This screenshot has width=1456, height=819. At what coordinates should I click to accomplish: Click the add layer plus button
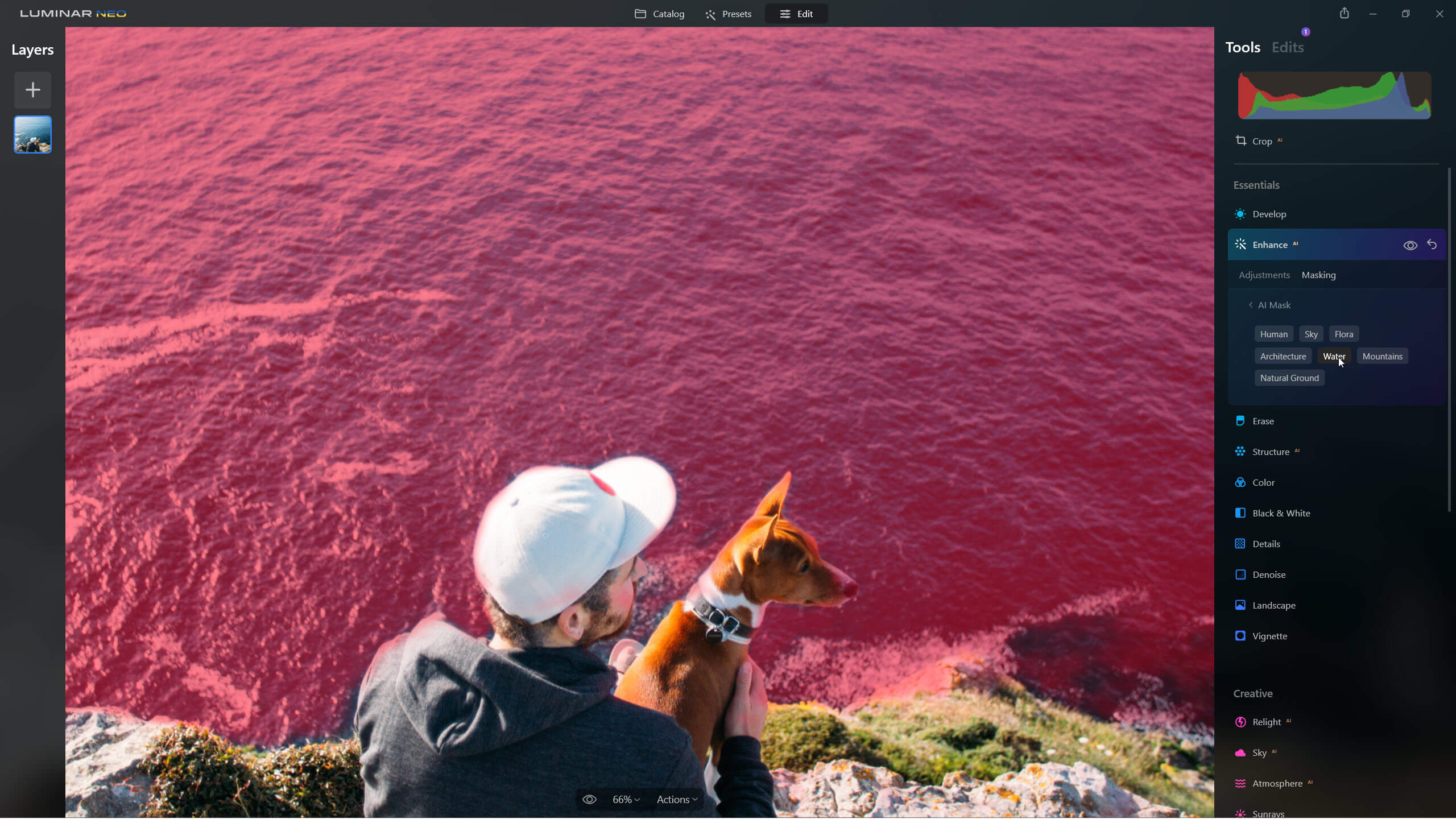(32, 90)
